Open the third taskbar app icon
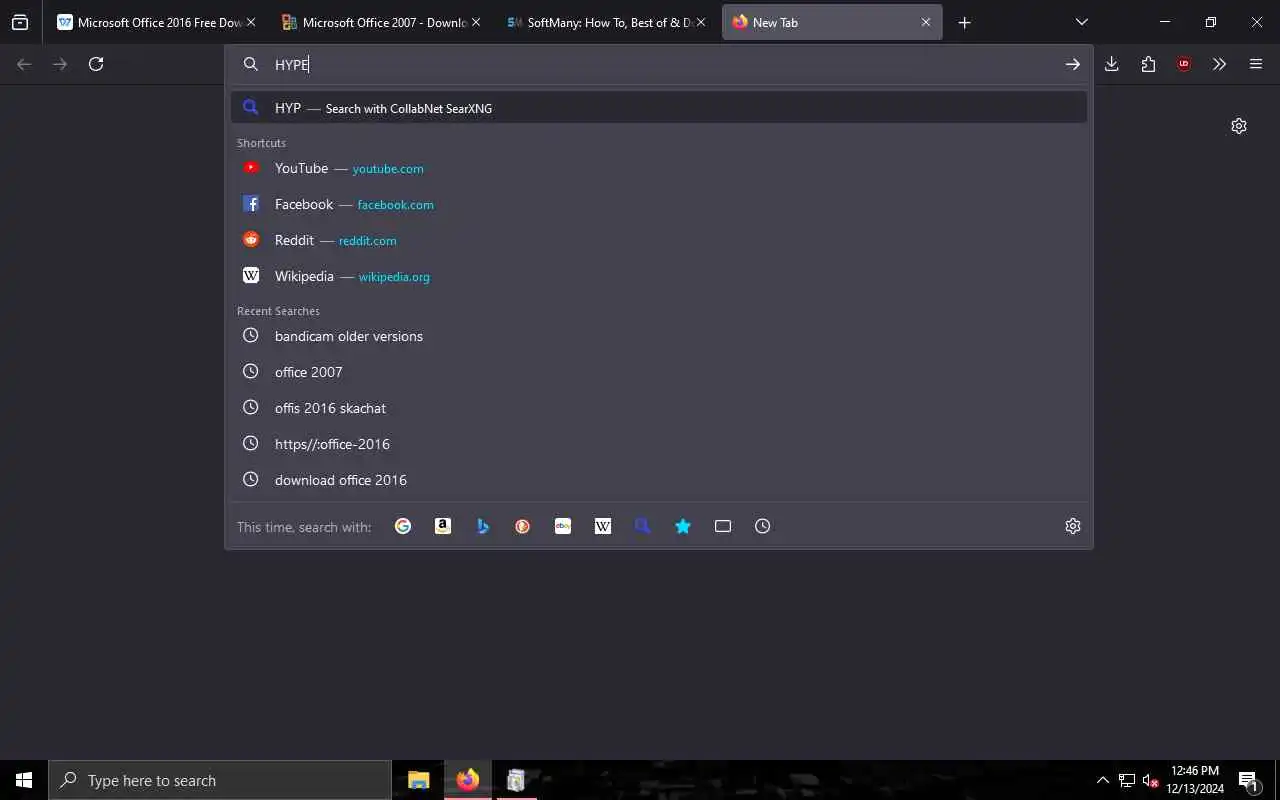This screenshot has width=1280, height=800. [x=516, y=780]
